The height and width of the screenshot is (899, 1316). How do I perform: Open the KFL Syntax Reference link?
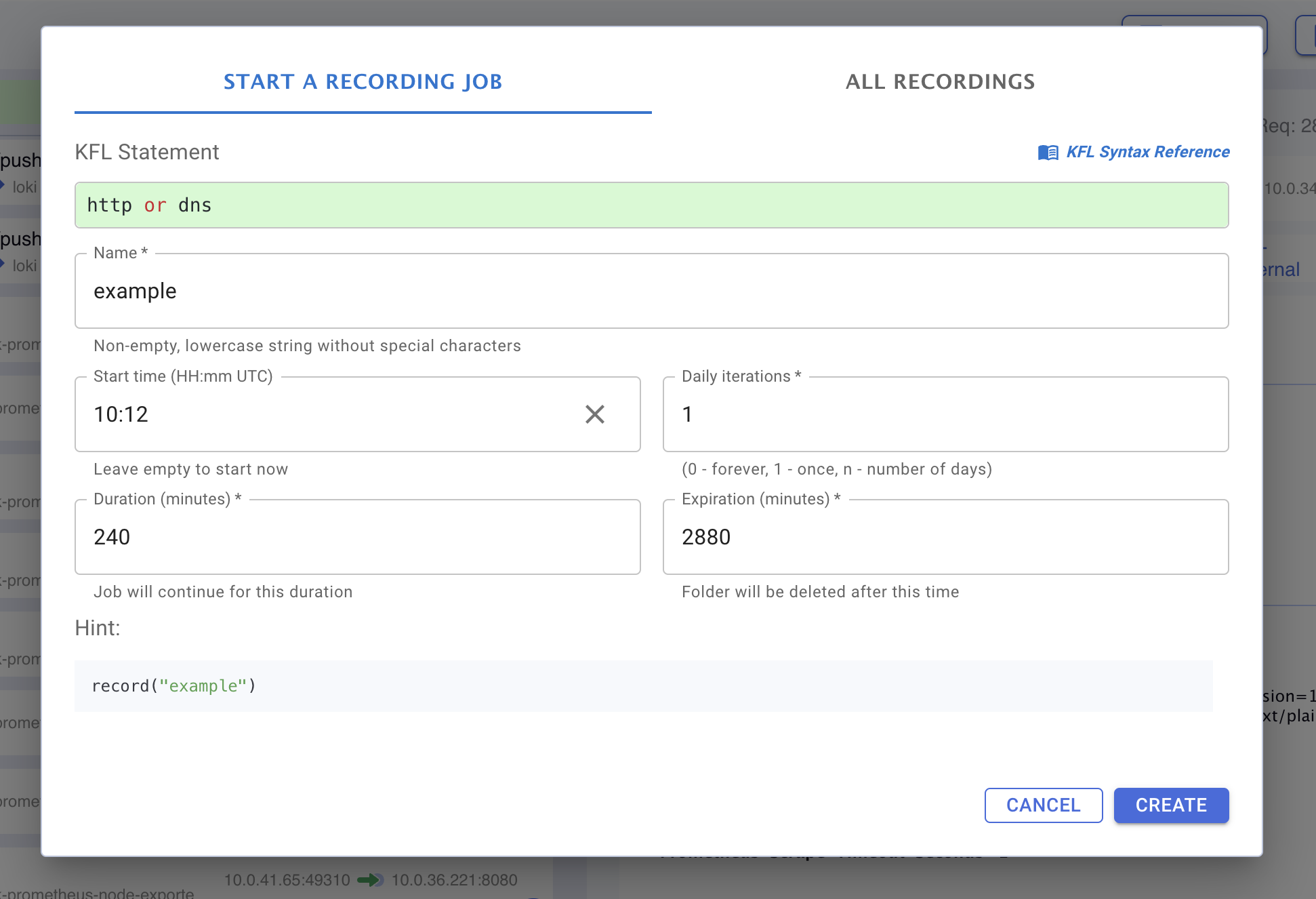pos(1148,152)
